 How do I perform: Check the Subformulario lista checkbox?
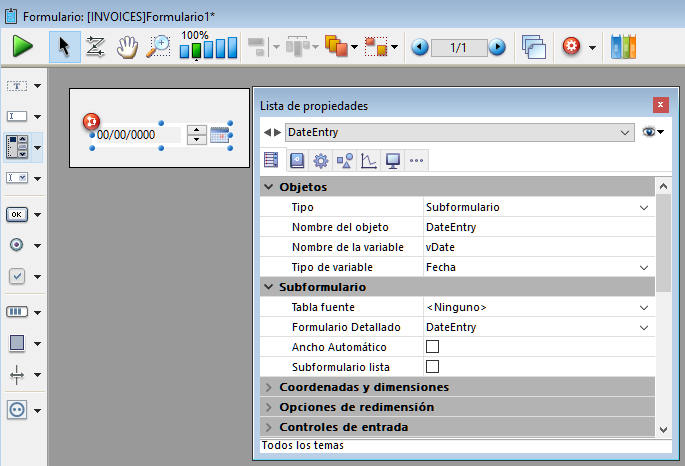pos(433,366)
